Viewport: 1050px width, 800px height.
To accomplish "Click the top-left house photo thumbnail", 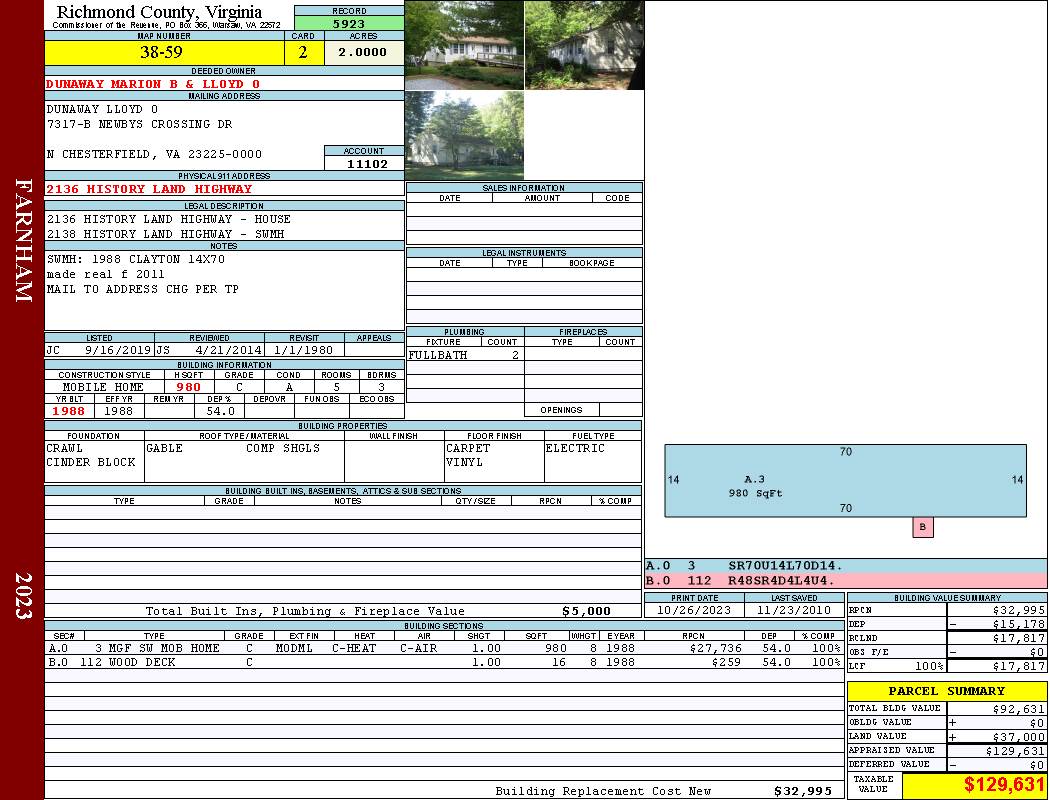I will click(464, 45).
